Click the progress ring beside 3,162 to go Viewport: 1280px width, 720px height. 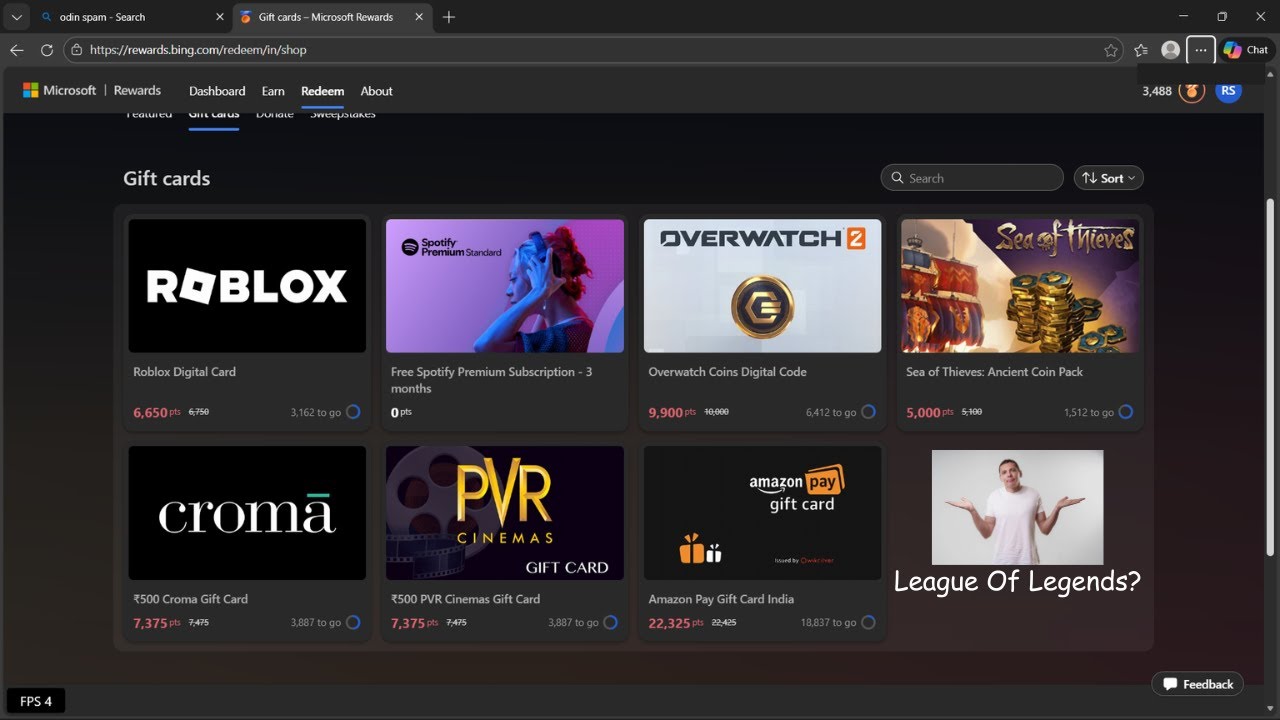click(x=353, y=412)
